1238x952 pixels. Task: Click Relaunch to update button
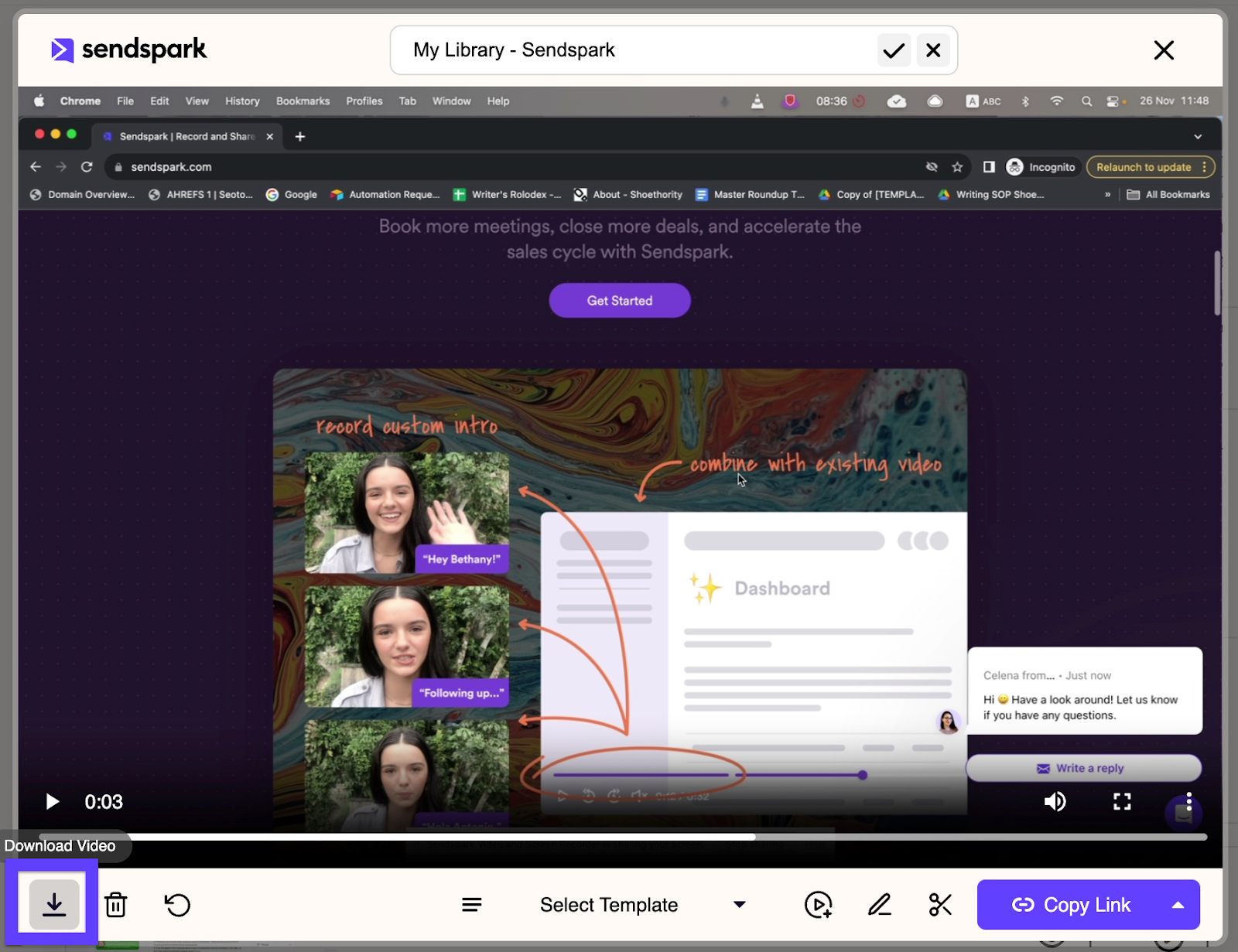[x=1151, y=167]
